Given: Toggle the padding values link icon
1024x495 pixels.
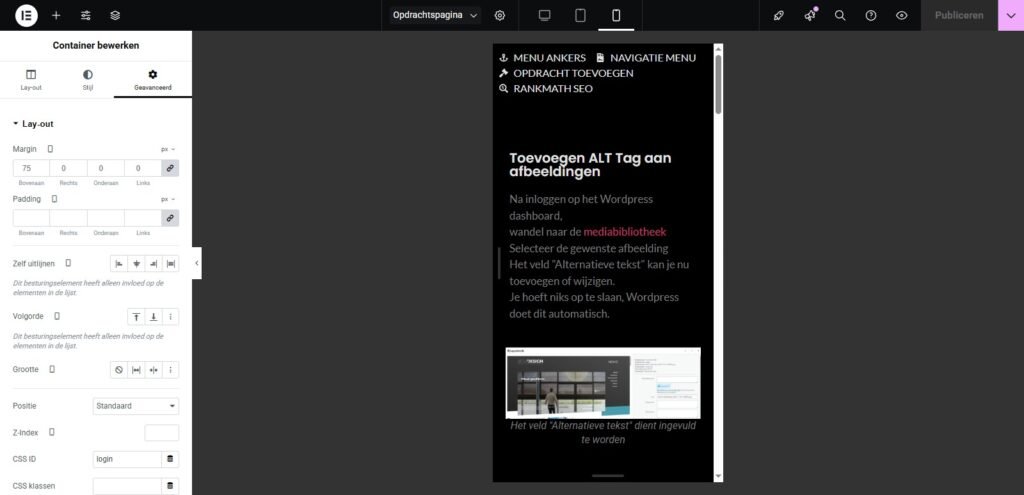Looking at the screenshot, I should [170, 217].
